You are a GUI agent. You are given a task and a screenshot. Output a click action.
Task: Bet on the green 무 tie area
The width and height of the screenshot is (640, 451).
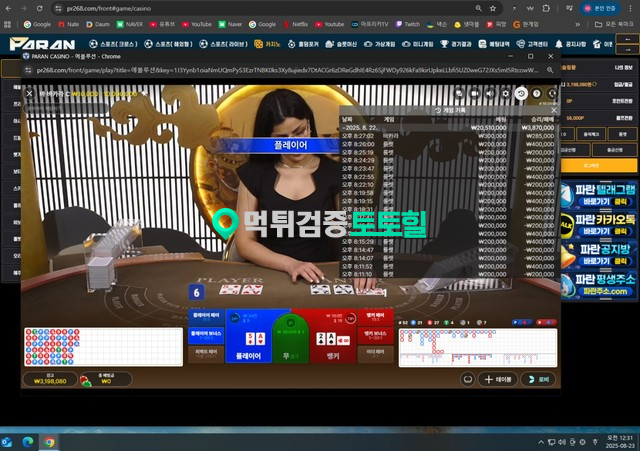click(291, 341)
